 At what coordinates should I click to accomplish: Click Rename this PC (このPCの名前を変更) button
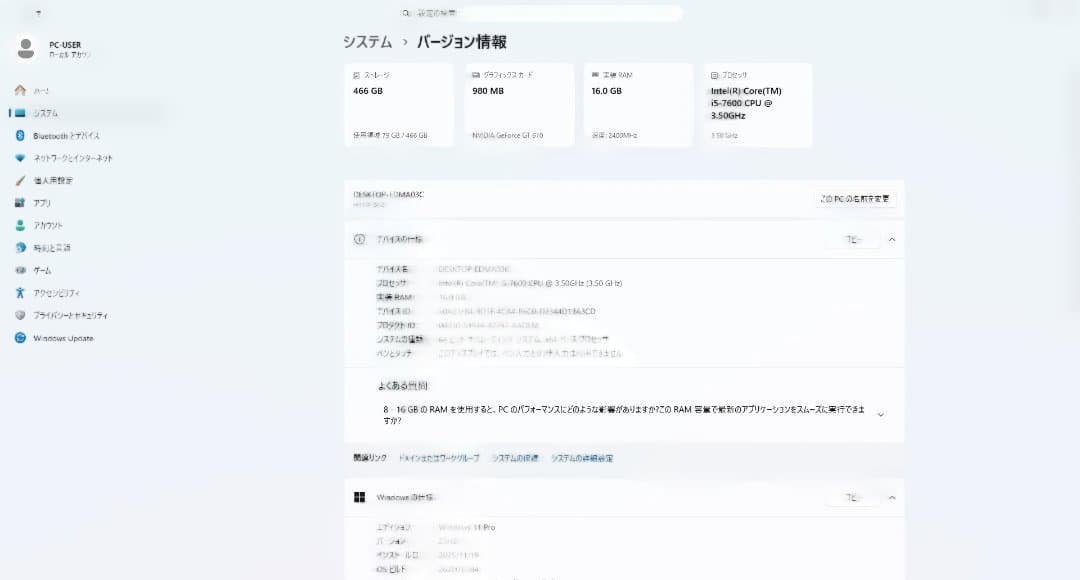(x=855, y=199)
